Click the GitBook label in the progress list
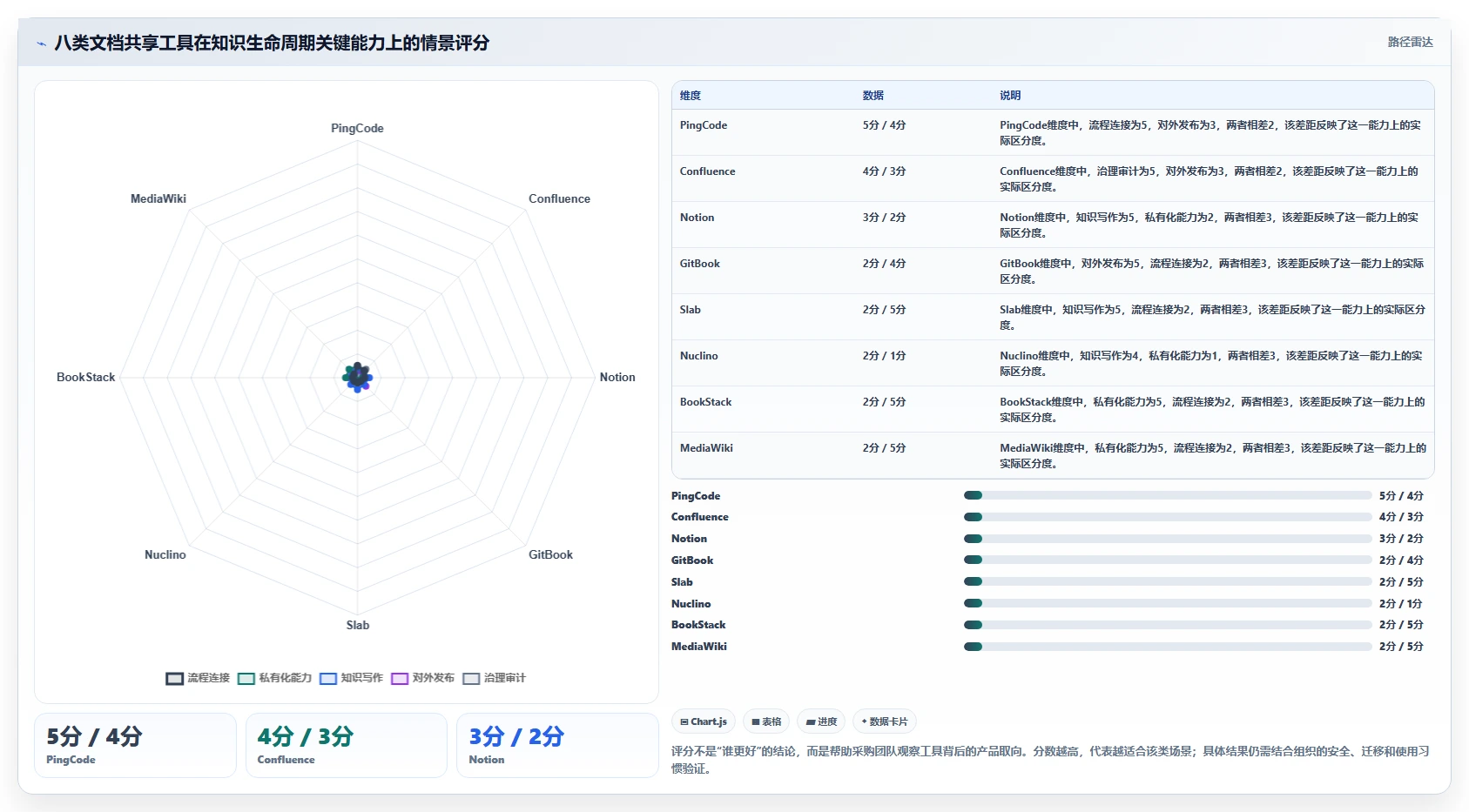This screenshot has width=1469, height=812. pos(692,560)
